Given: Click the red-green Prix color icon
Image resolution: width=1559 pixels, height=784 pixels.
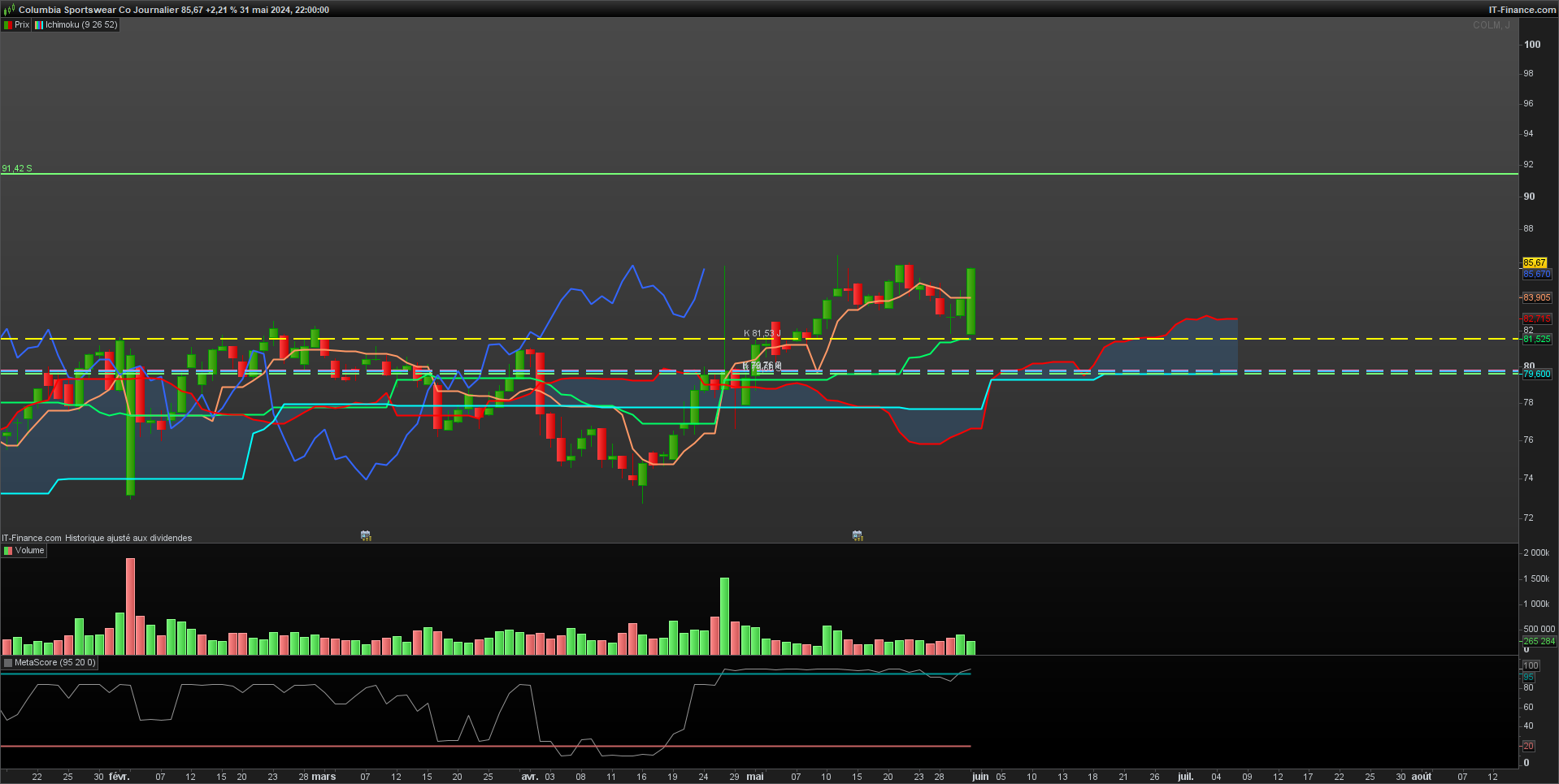Looking at the screenshot, I should [8, 25].
